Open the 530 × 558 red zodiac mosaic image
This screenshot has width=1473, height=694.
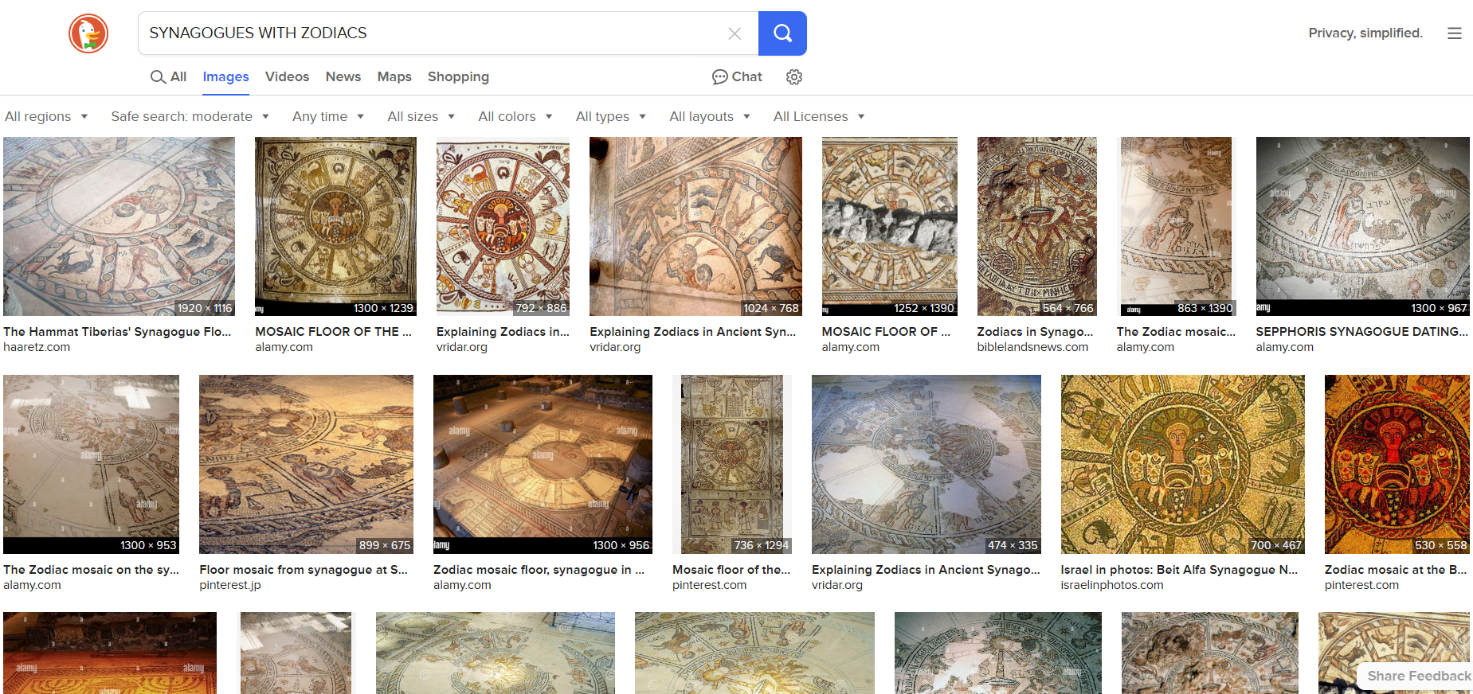click(1399, 465)
